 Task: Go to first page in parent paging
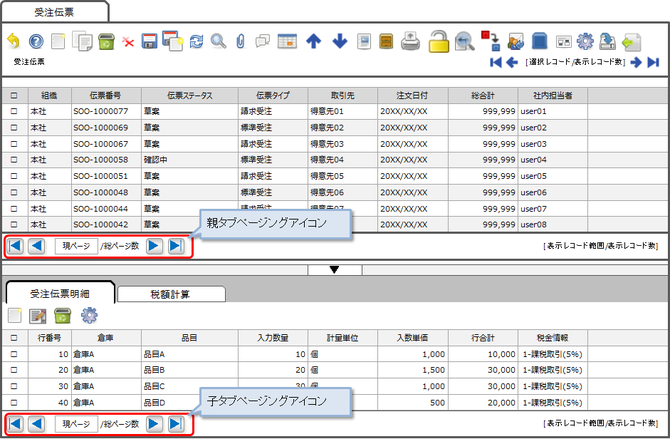(15, 246)
